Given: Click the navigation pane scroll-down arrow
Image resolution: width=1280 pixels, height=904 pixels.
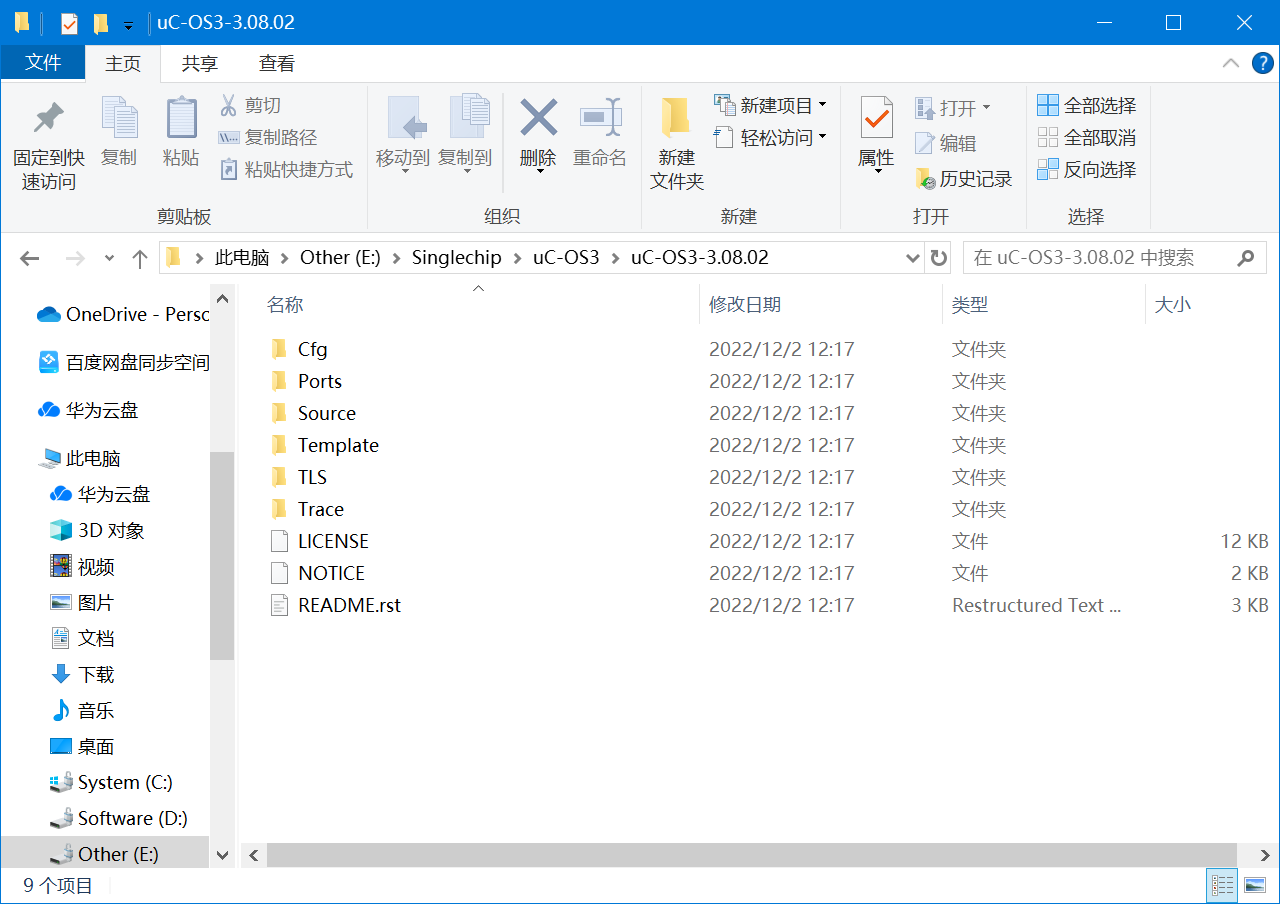Looking at the screenshot, I should [x=222, y=856].
